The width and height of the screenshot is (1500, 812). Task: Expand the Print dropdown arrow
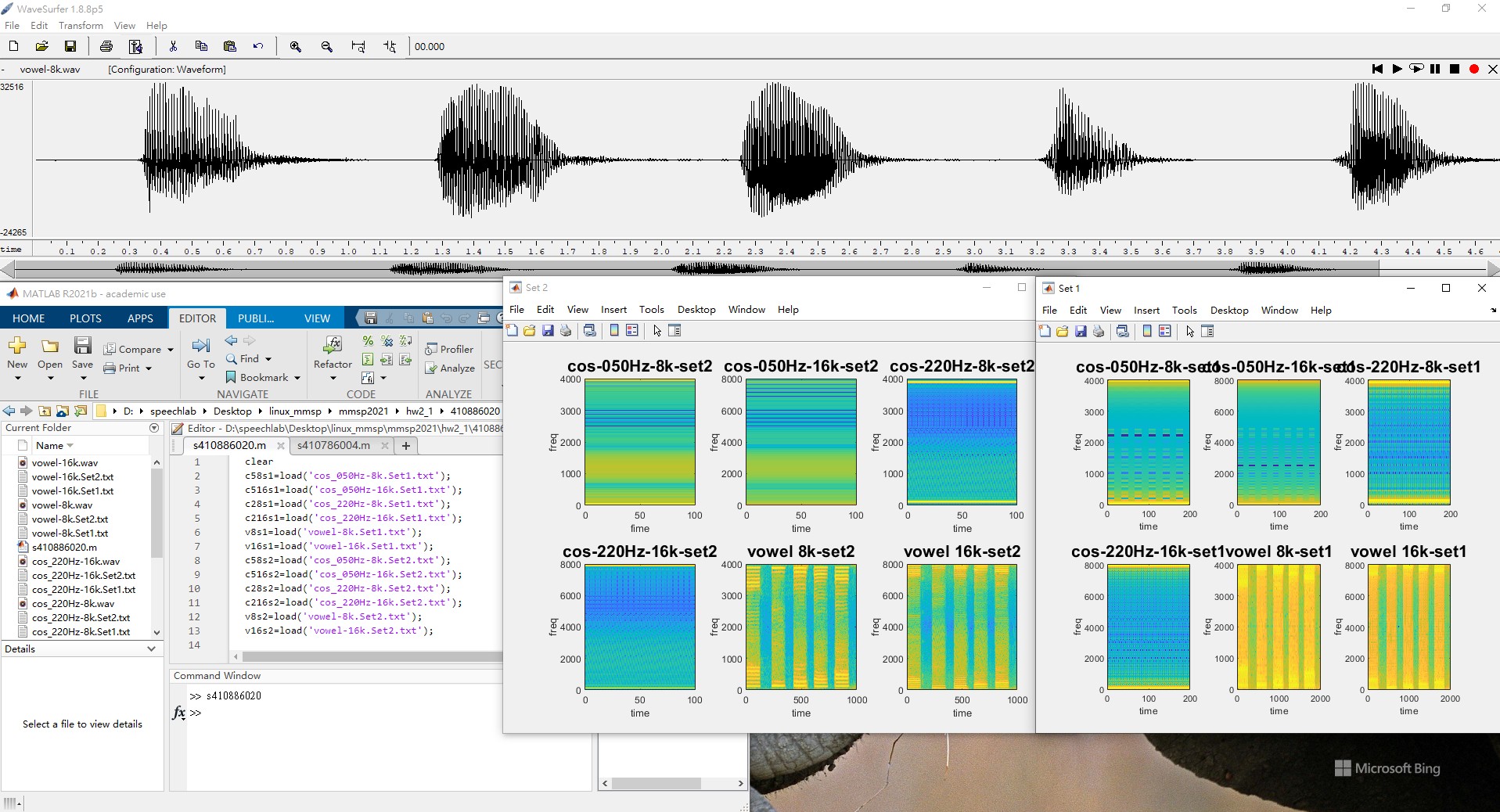149,368
